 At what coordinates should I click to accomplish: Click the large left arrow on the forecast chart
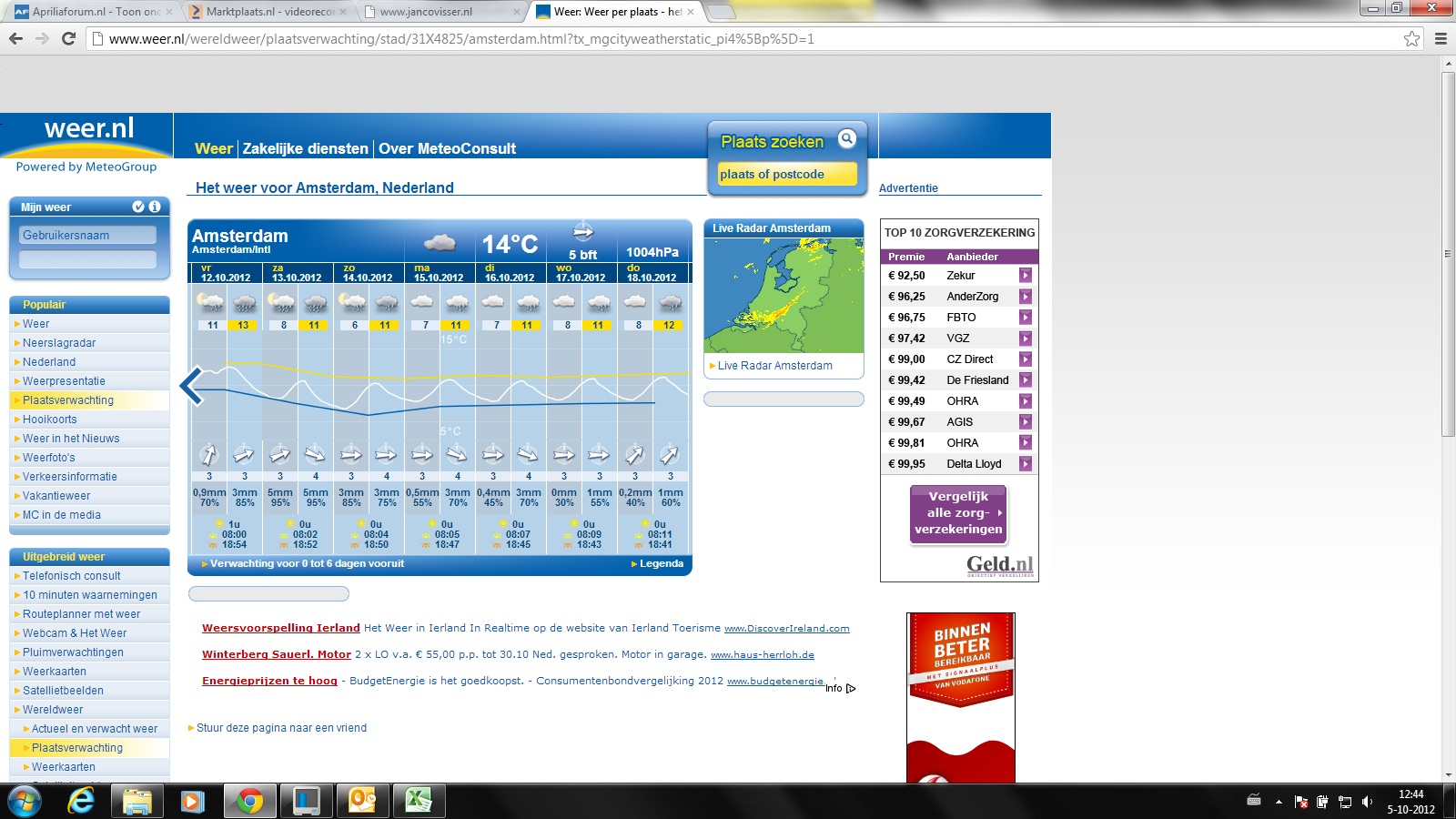[190, 386]
